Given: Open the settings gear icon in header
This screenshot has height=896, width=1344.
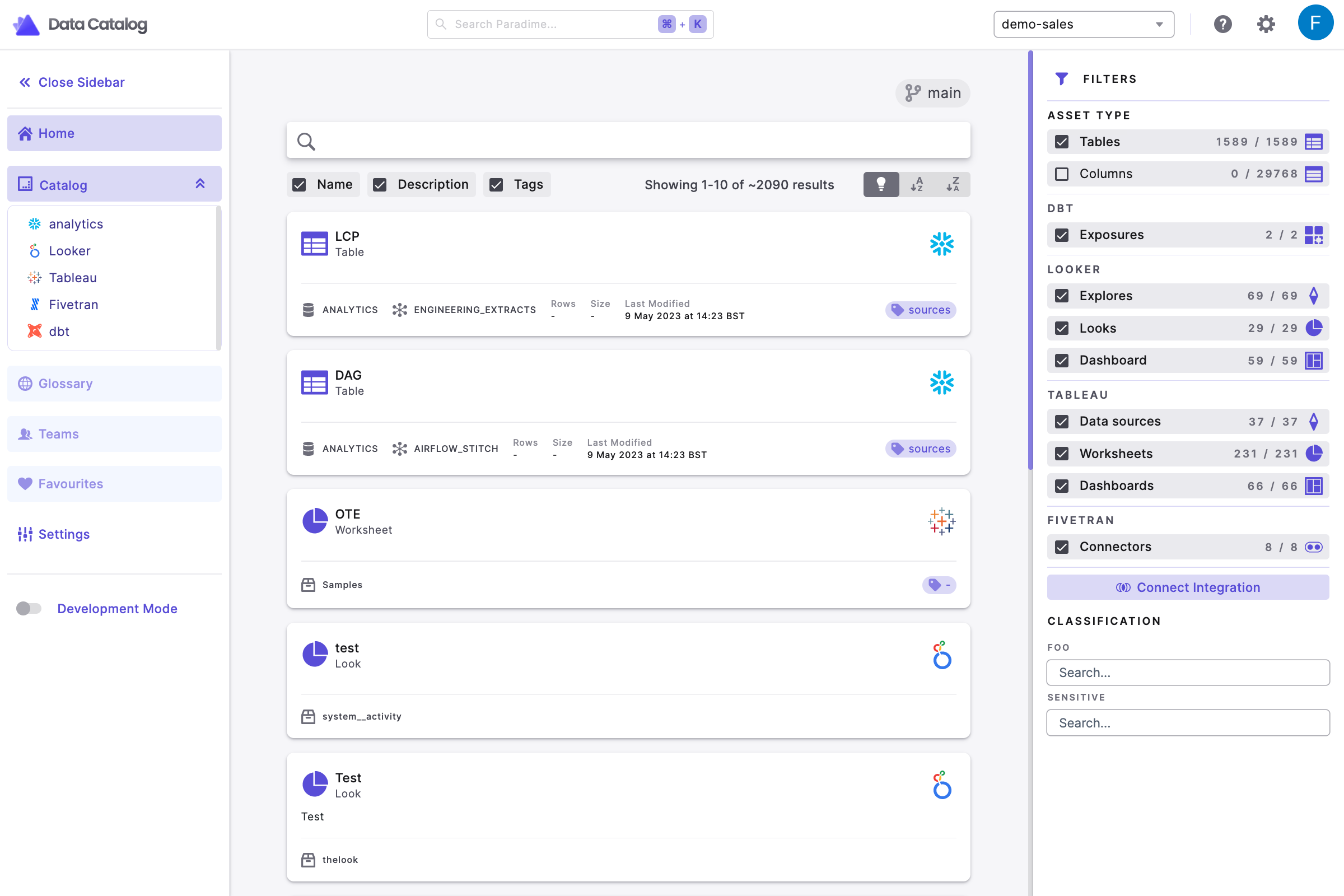Looking at the screenshot, I should (1266, 24).
